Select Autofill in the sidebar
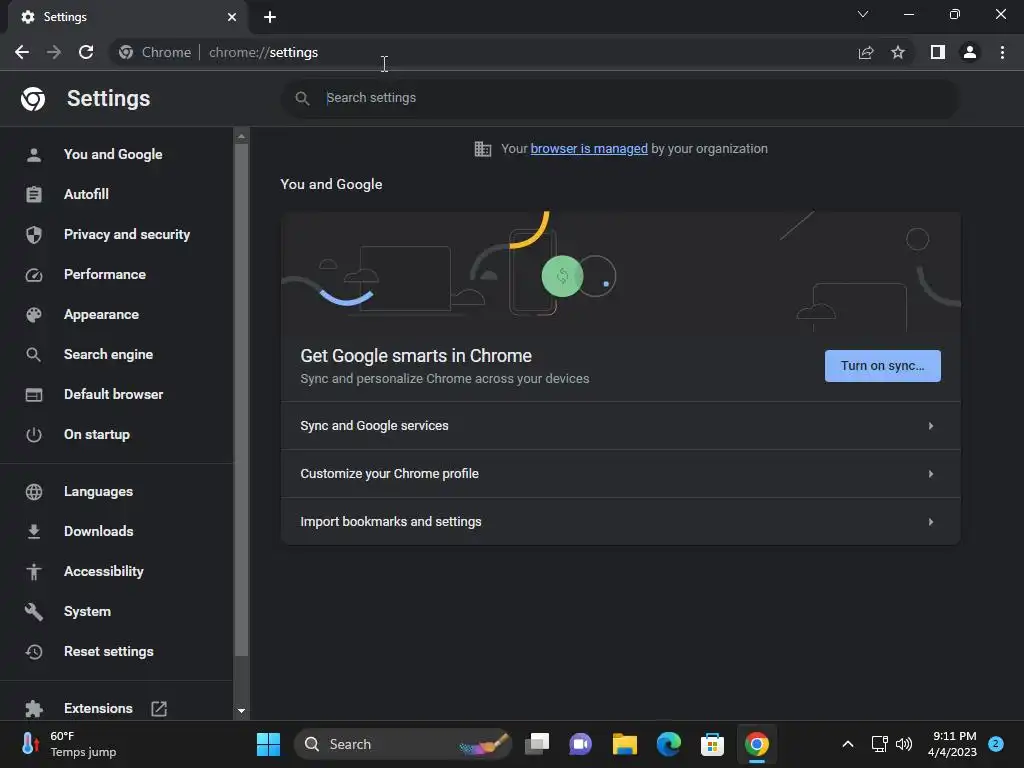This screenshot has width=1024, height=768. [86, 195]
